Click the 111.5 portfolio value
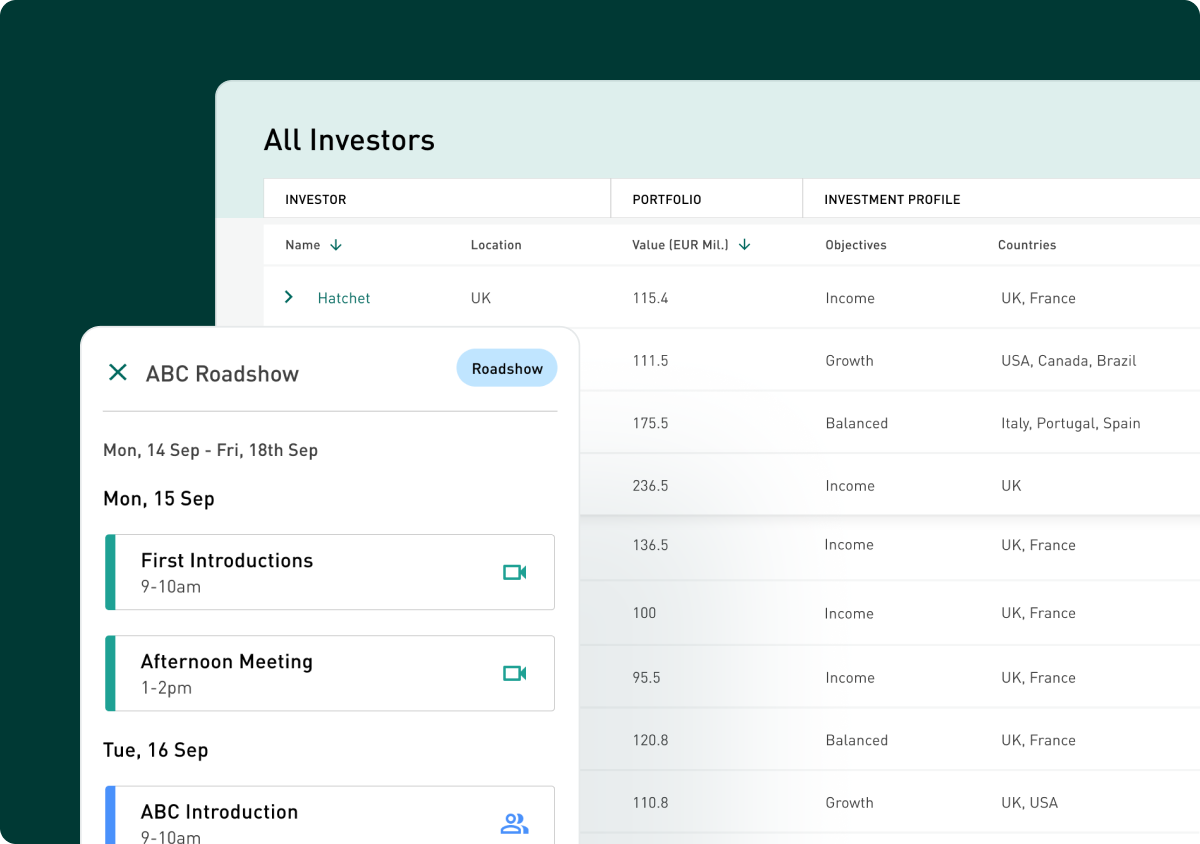 pyautogui.click(x=650, y=360)
